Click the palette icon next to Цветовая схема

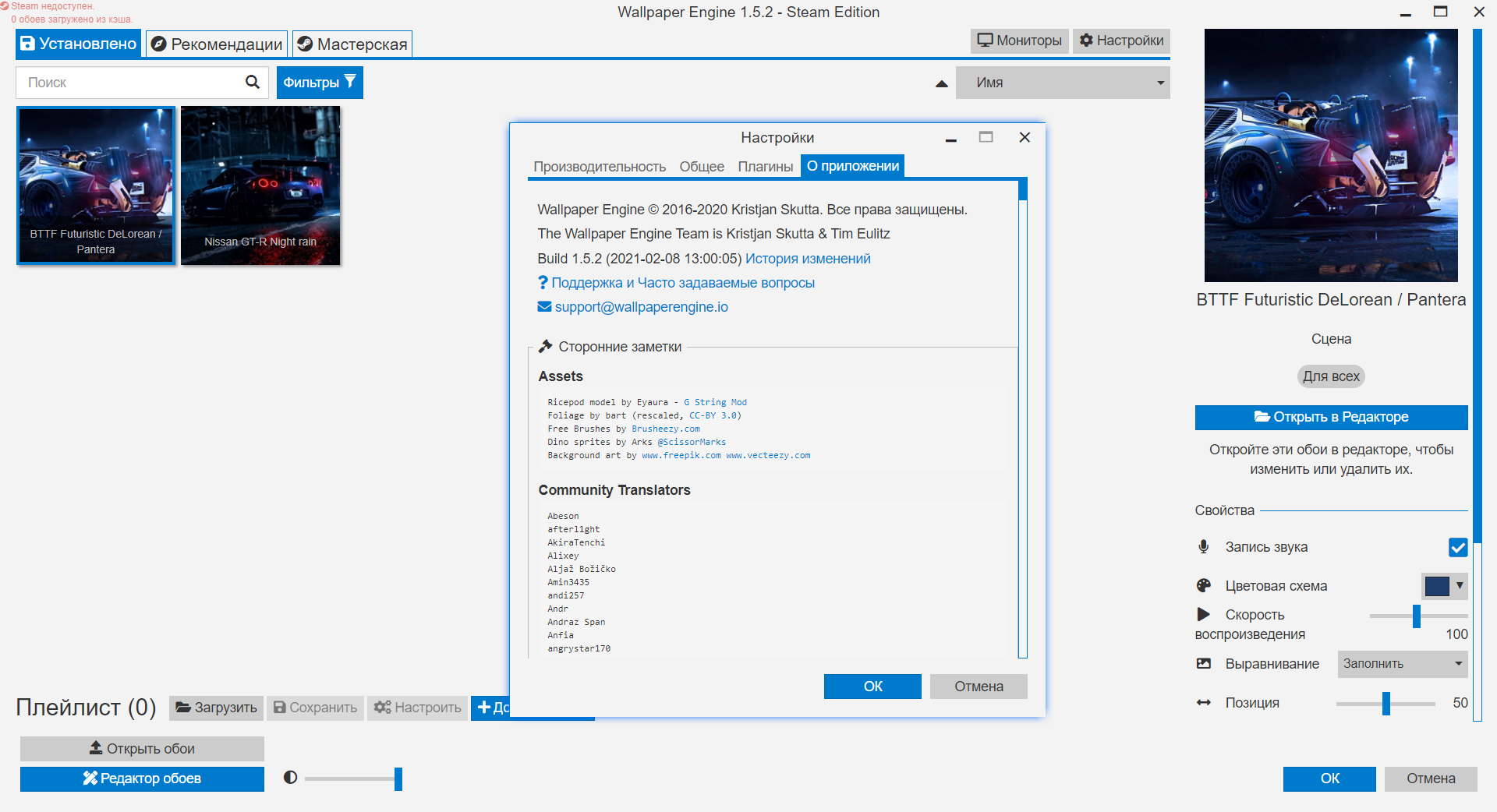pyautogui.click(x=1204, y=585)
